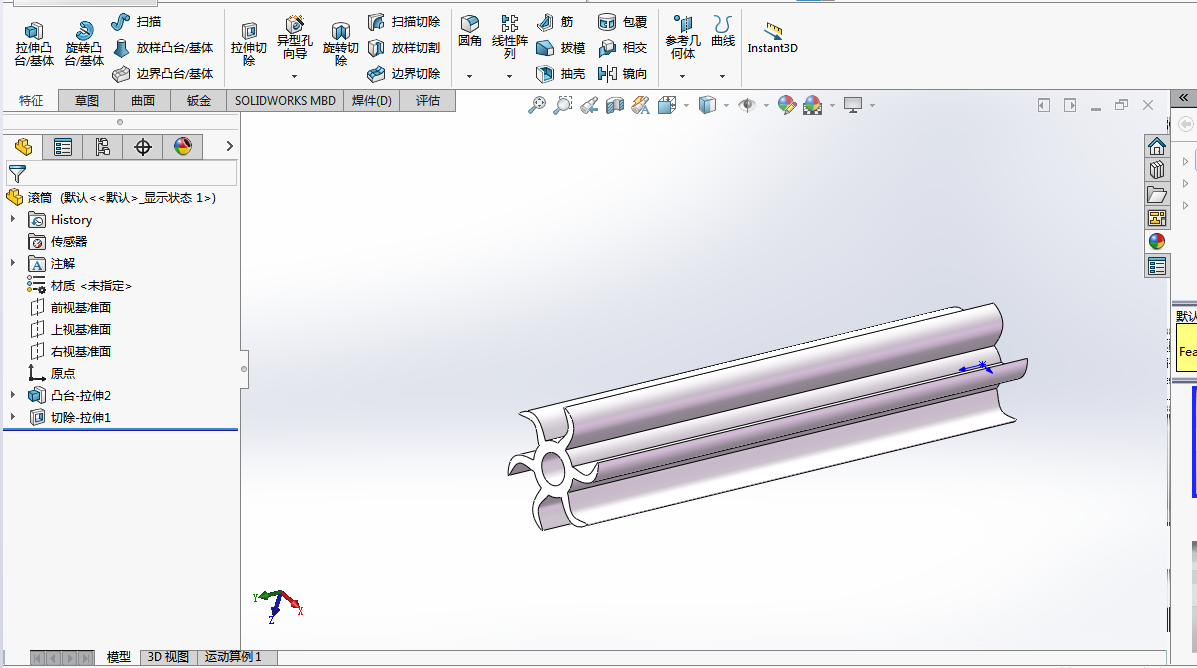Viewport: 1197px width, 668px height.
Task: Select the Rib (筋) tool
Action: coord(555,22)
